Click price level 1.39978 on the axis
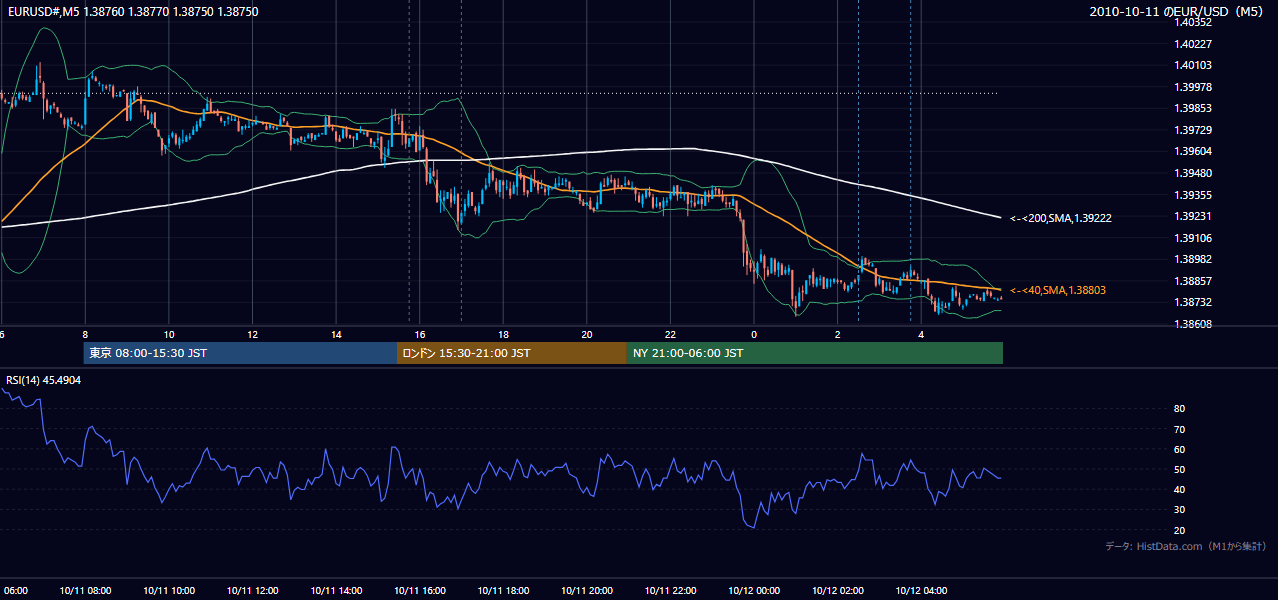 pyautogui.click(x=1193, y=87)
